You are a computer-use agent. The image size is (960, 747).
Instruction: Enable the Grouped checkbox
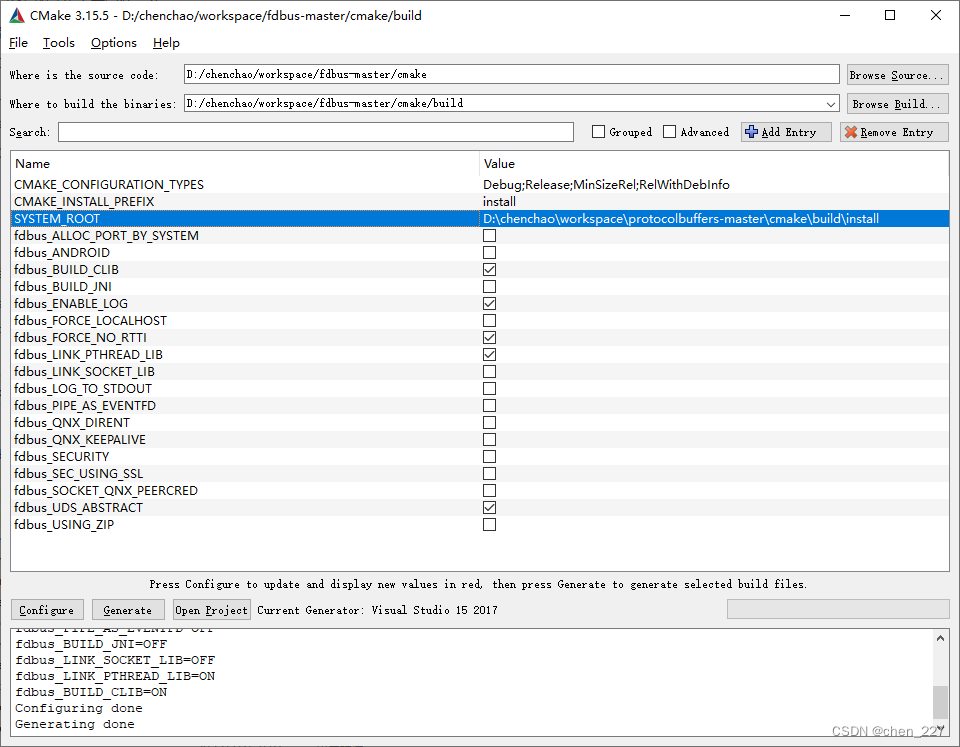click(599, 131)
